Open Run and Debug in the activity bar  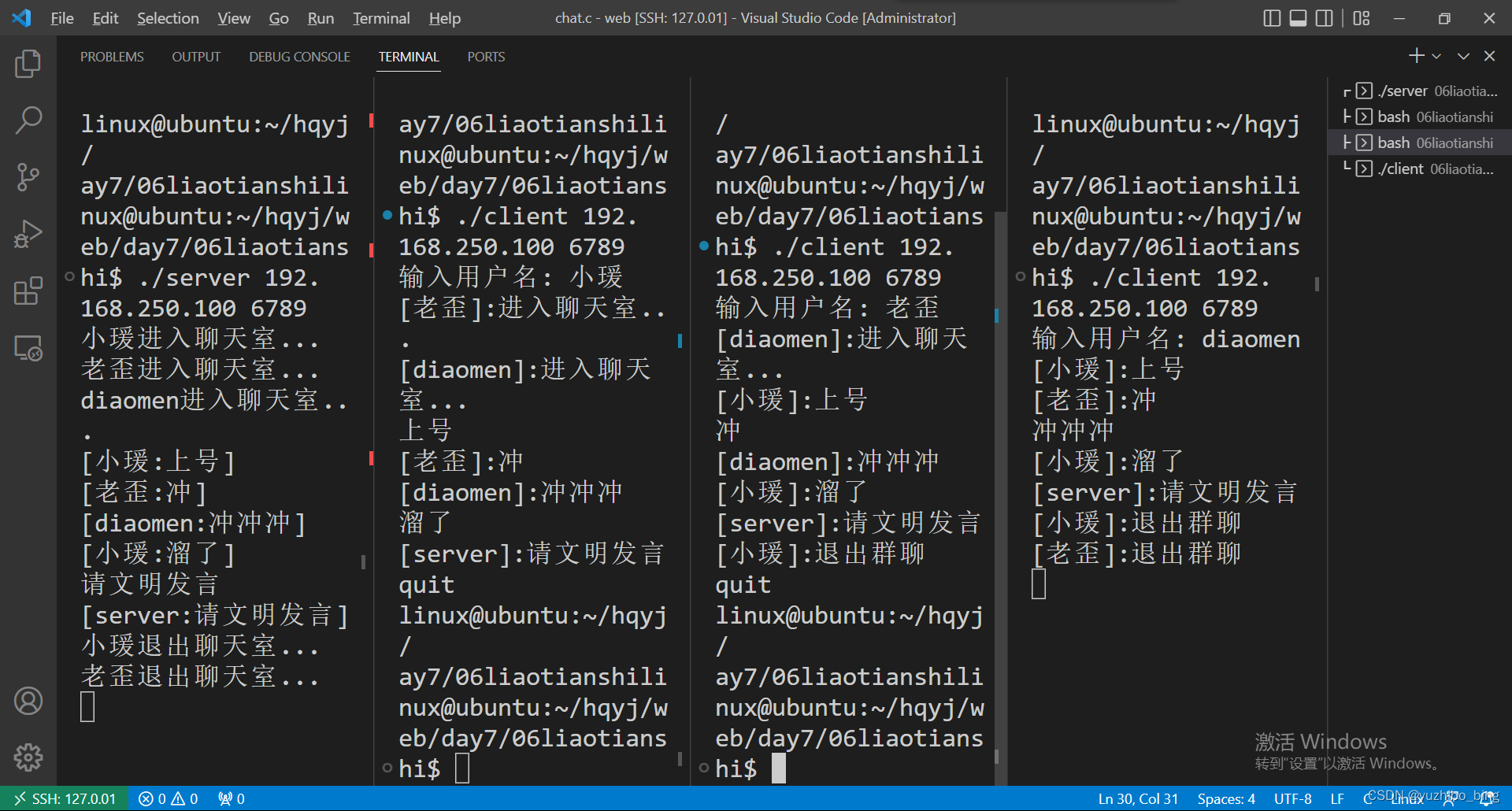point(28,234)
